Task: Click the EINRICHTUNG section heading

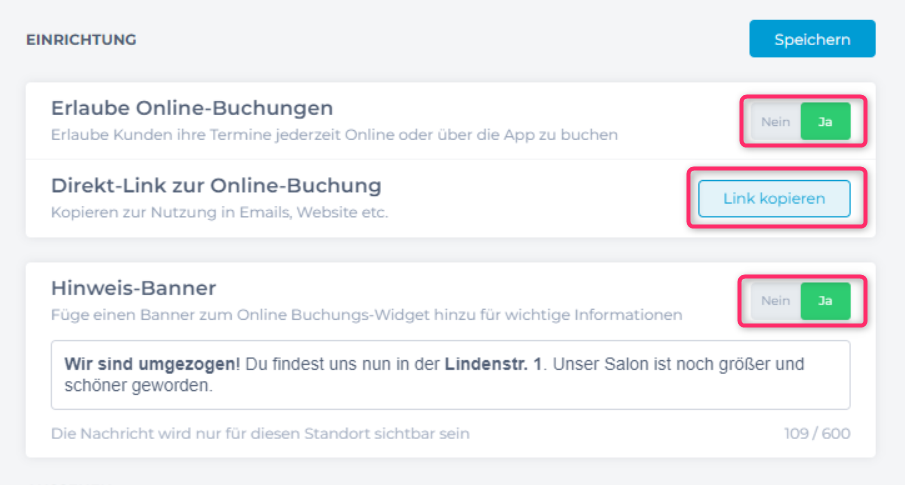Action: point(81,40)
